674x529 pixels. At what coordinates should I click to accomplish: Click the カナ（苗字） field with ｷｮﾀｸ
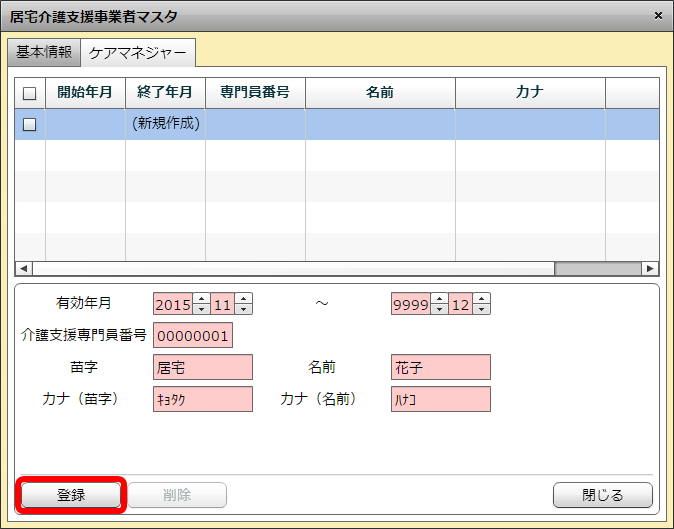click(203, 399)
